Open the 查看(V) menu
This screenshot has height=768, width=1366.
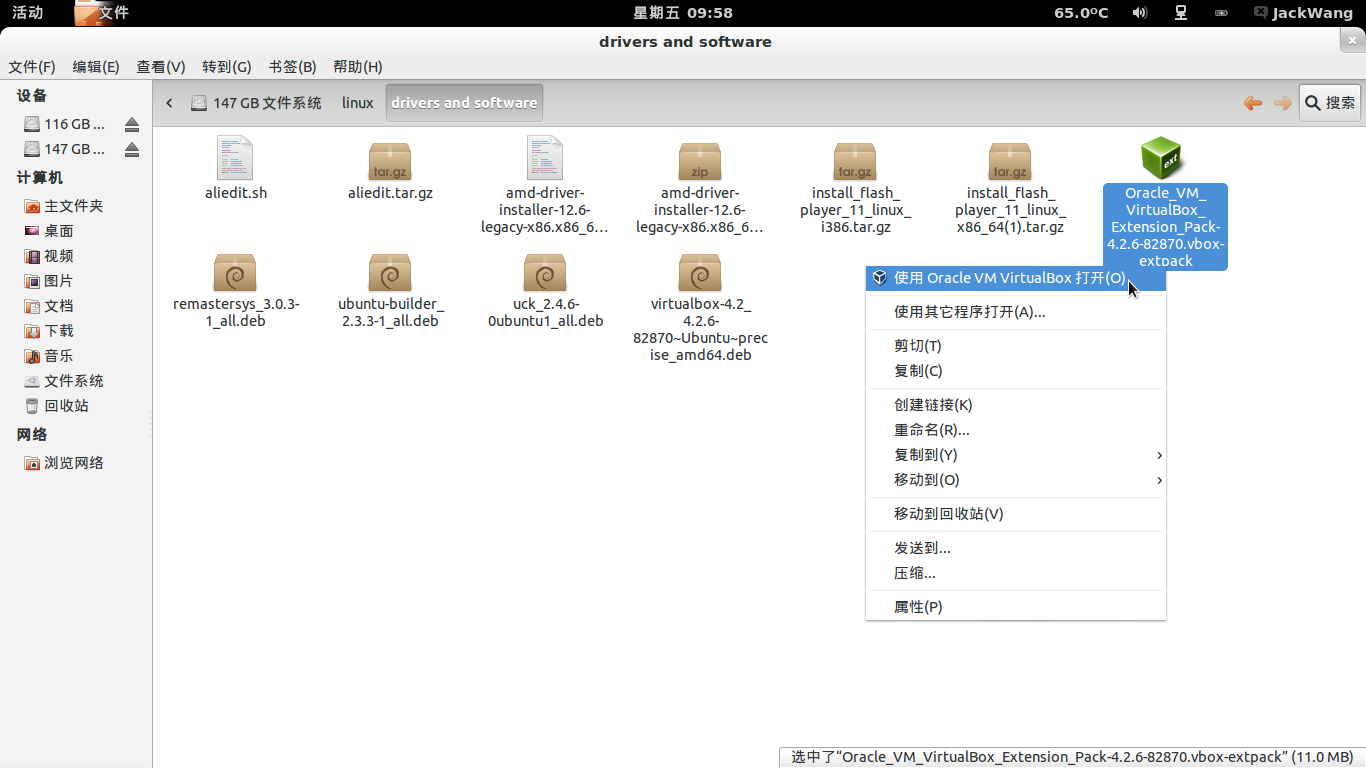(x=161, y=67)
